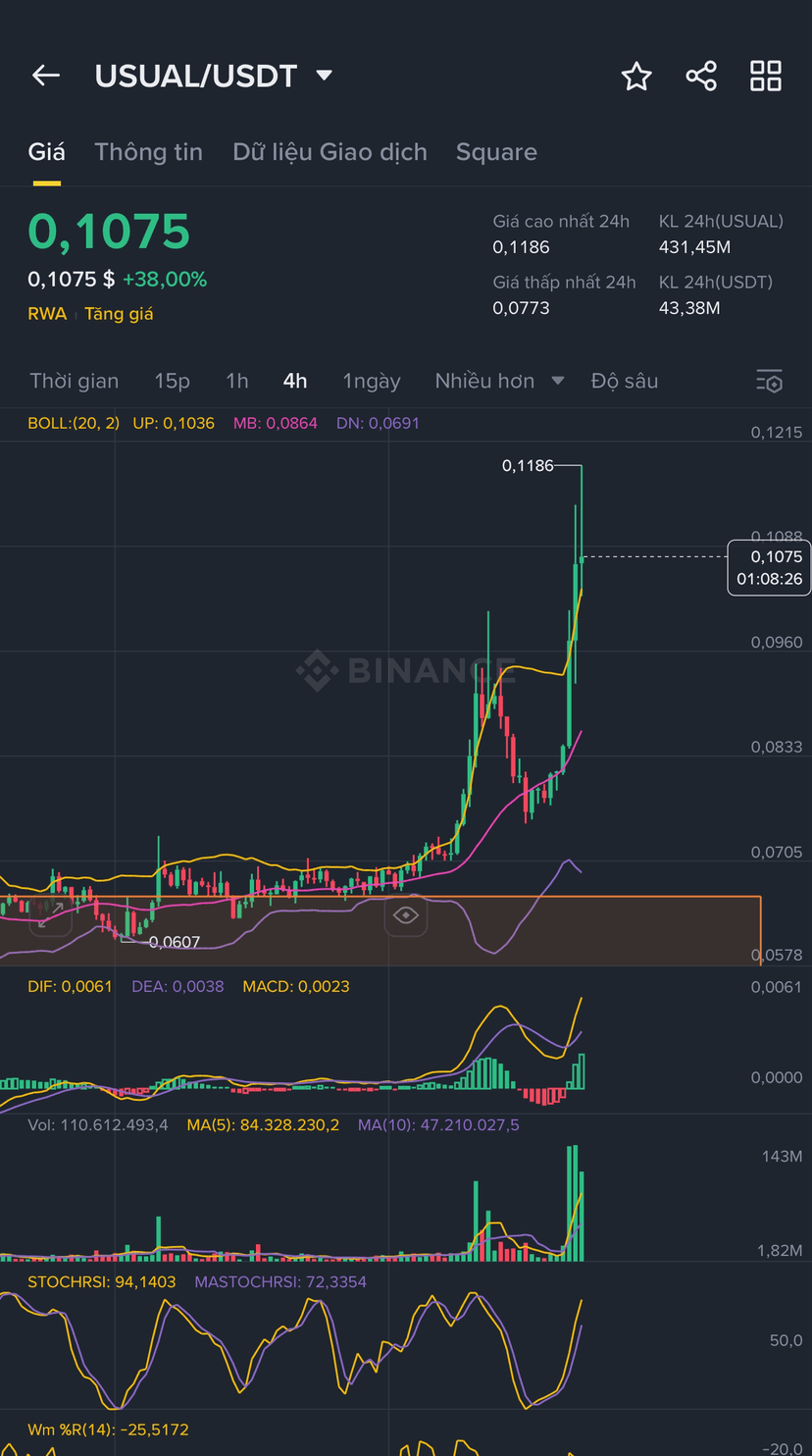The image size is (812, 1456).
Task: Tap the DN: 0,0691 Bollinger value
Action: 378,424
